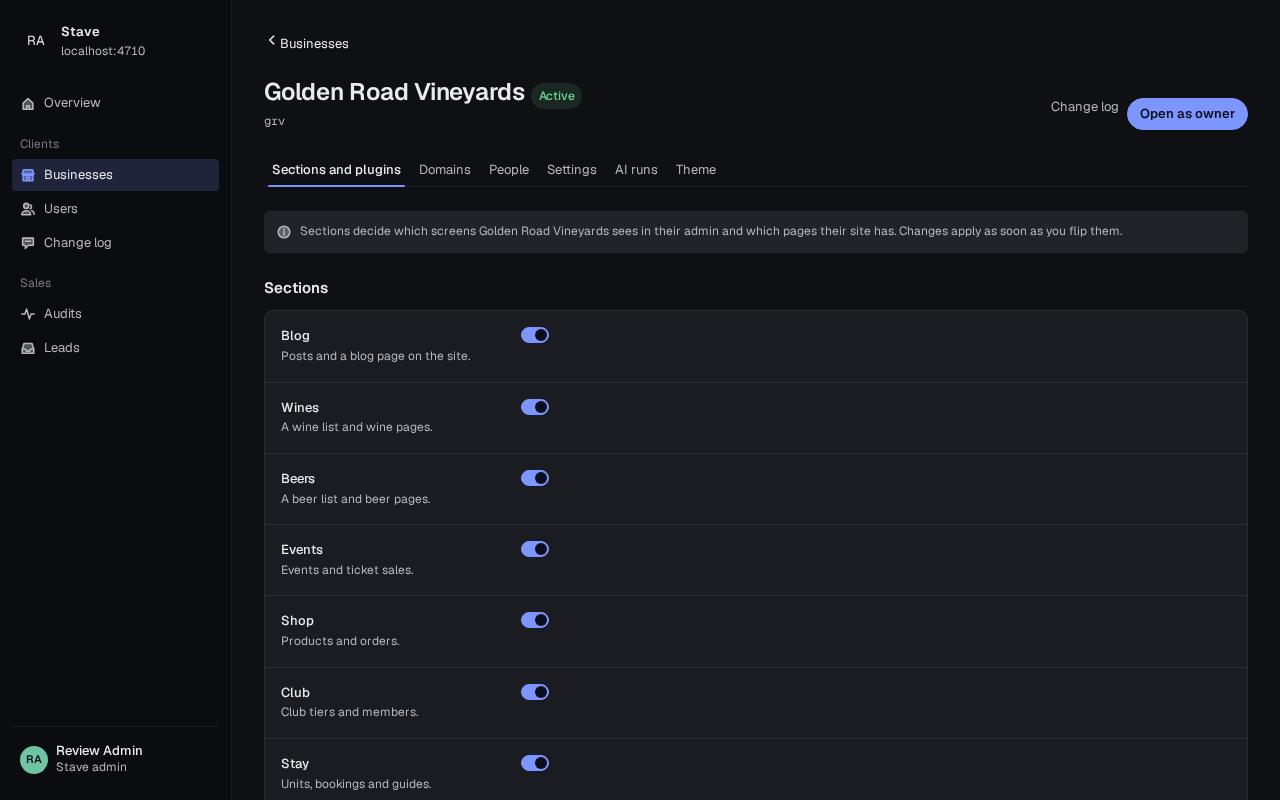The image size is (1280, 800).
Task: View the AI runs tab
Action: pyautogui.click(x=636, y=170)
